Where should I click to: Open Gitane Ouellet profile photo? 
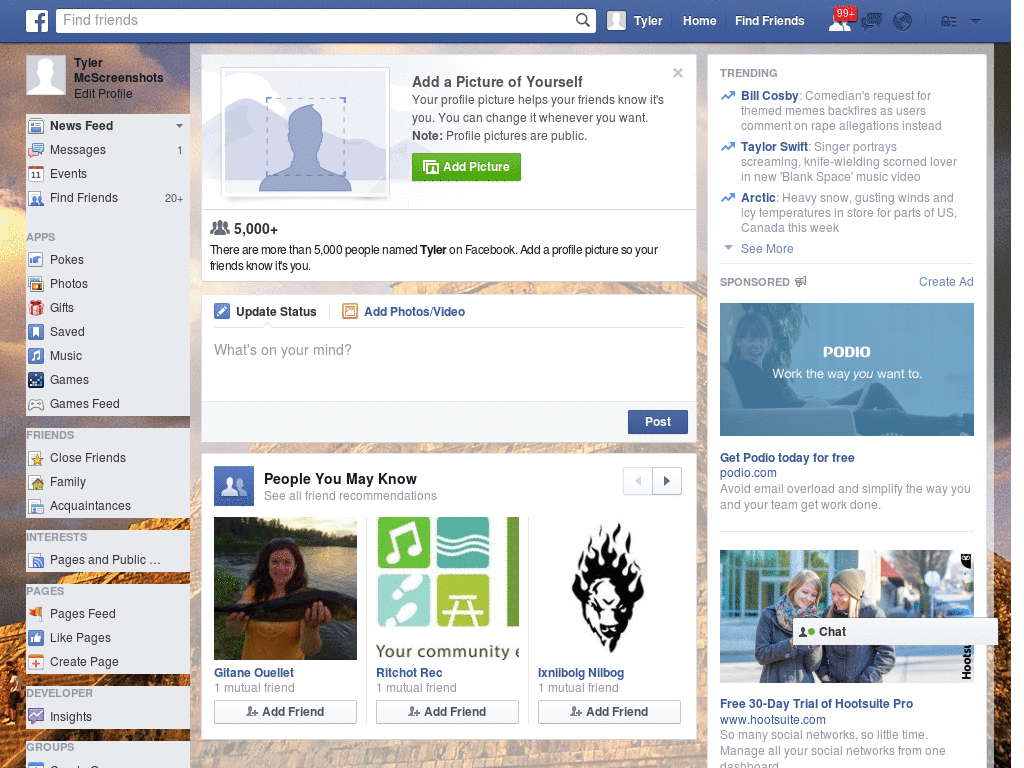click(285, 588)
